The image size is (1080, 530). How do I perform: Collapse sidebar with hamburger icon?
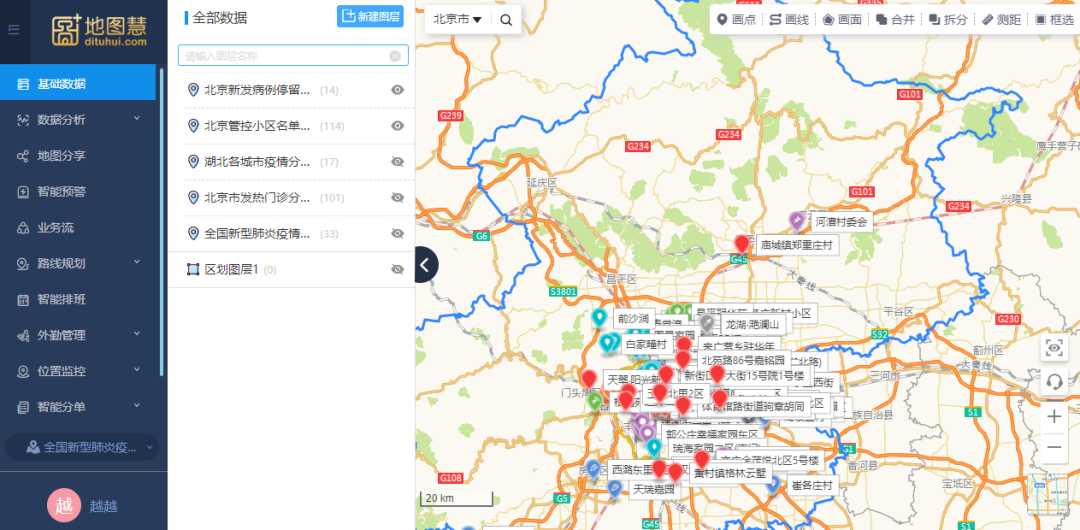(x=14, y=30)
